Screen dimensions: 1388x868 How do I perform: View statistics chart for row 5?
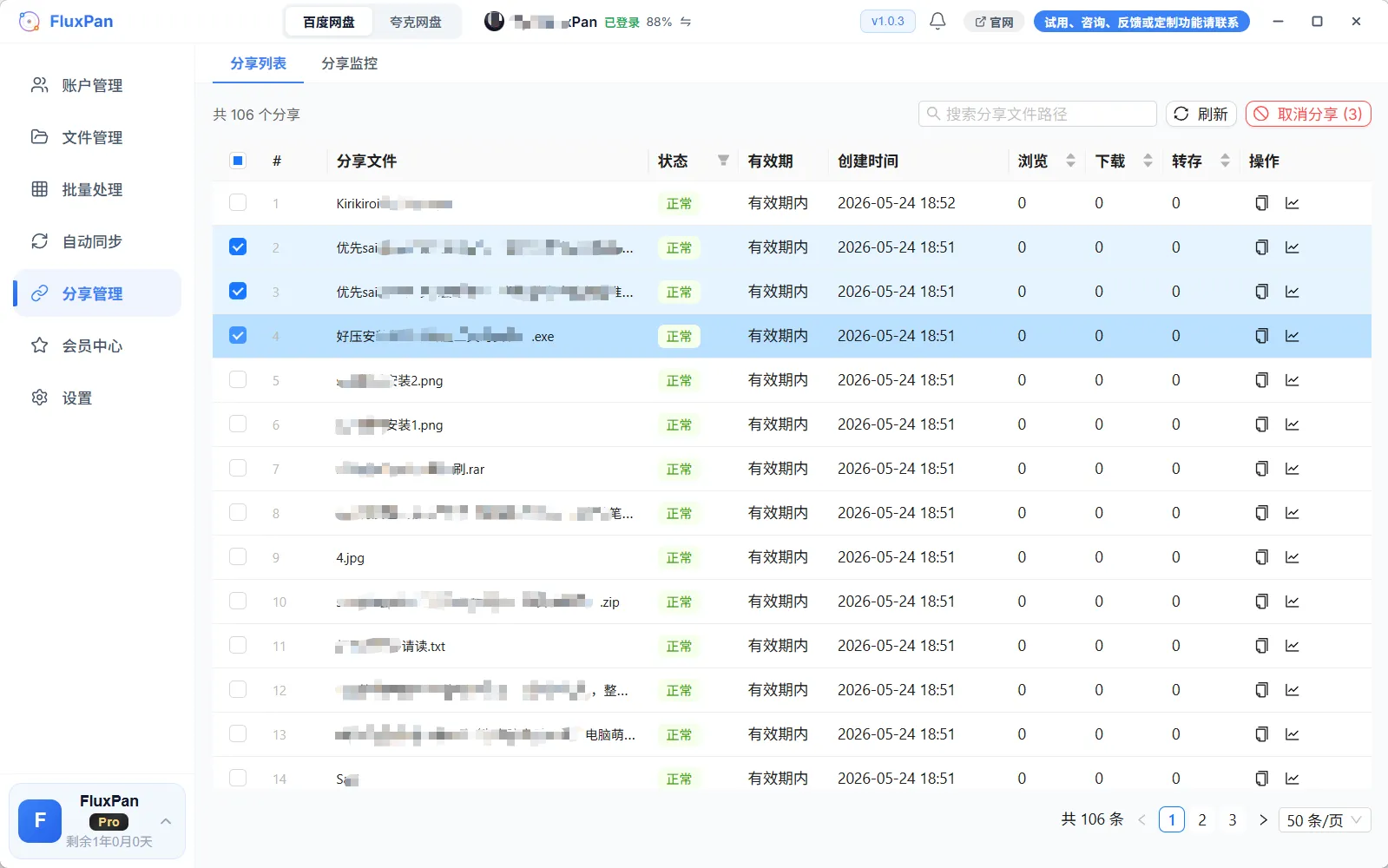click(1293, 380)
